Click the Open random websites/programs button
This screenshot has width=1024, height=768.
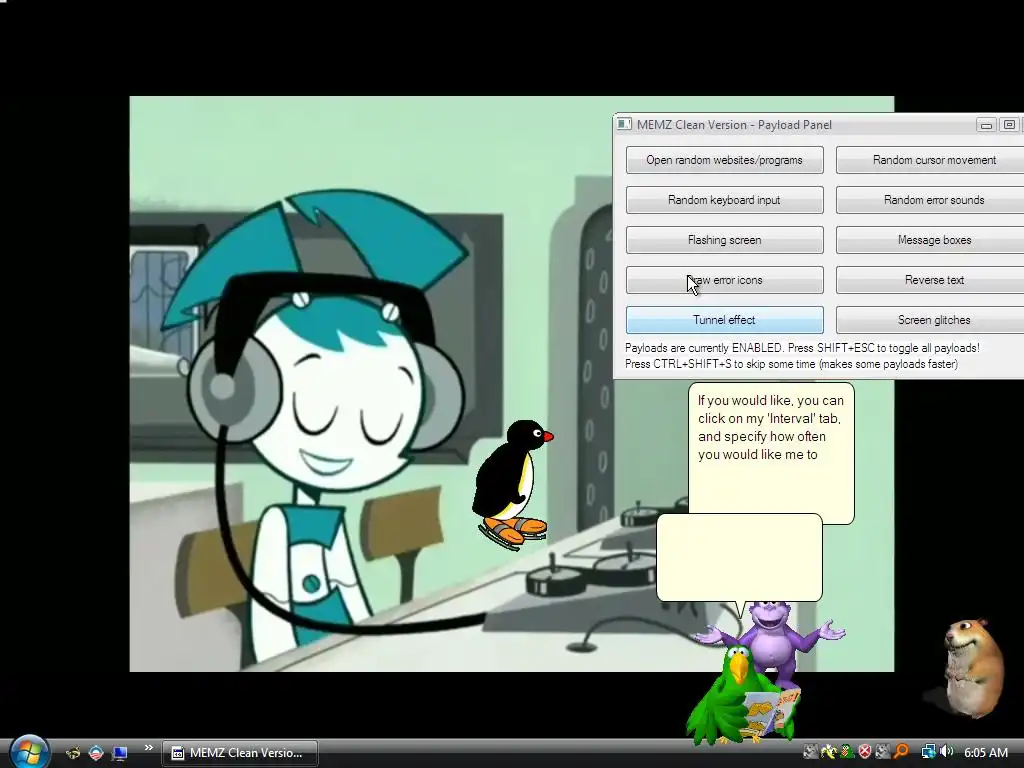point(724,160)
